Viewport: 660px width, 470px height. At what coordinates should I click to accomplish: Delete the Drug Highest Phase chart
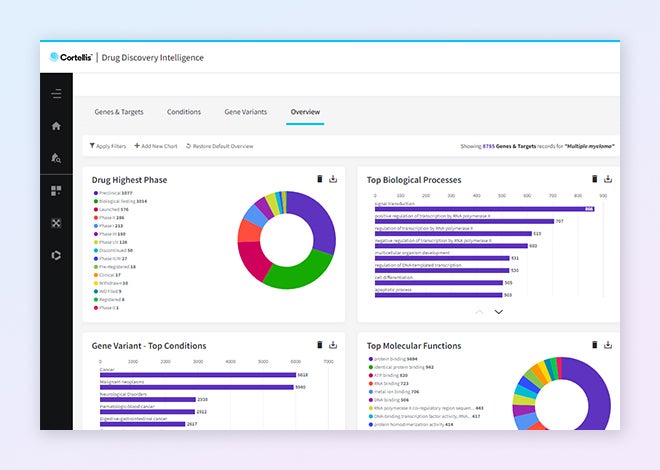tap(320, 179)
